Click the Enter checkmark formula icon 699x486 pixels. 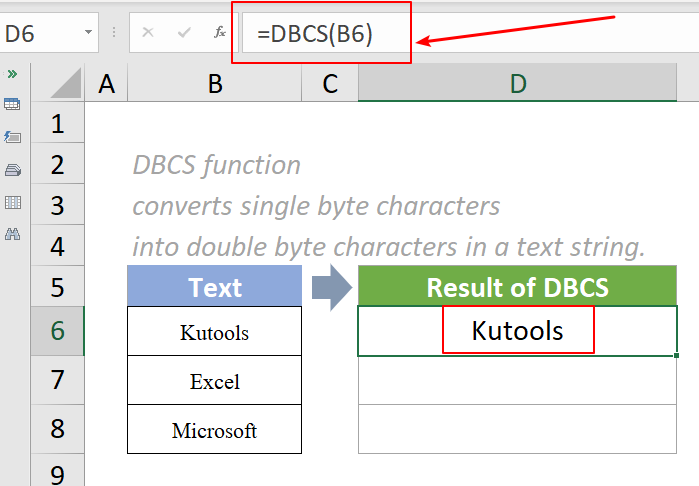click(x=184, y=33)
